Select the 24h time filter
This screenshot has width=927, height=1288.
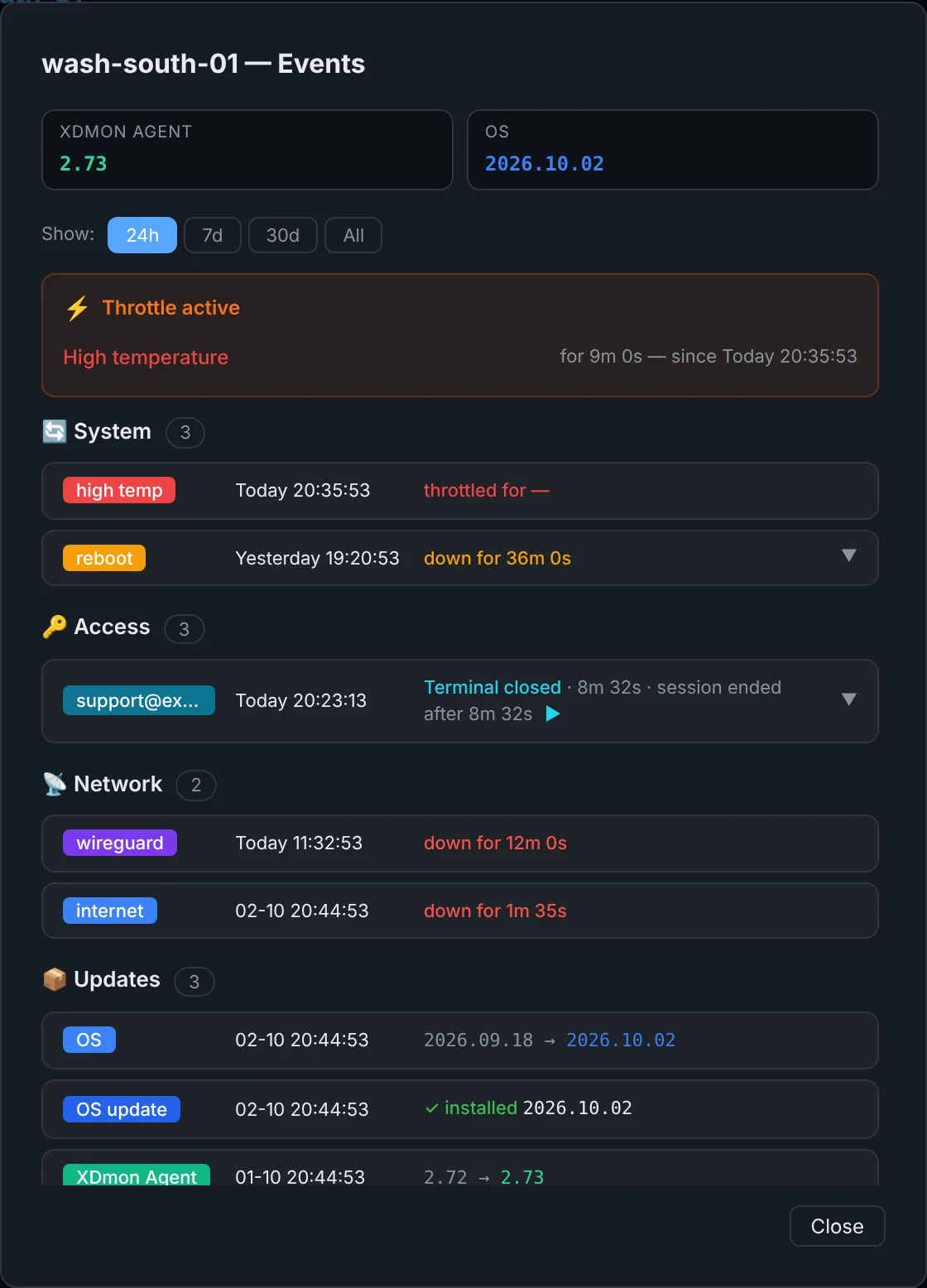142,235
